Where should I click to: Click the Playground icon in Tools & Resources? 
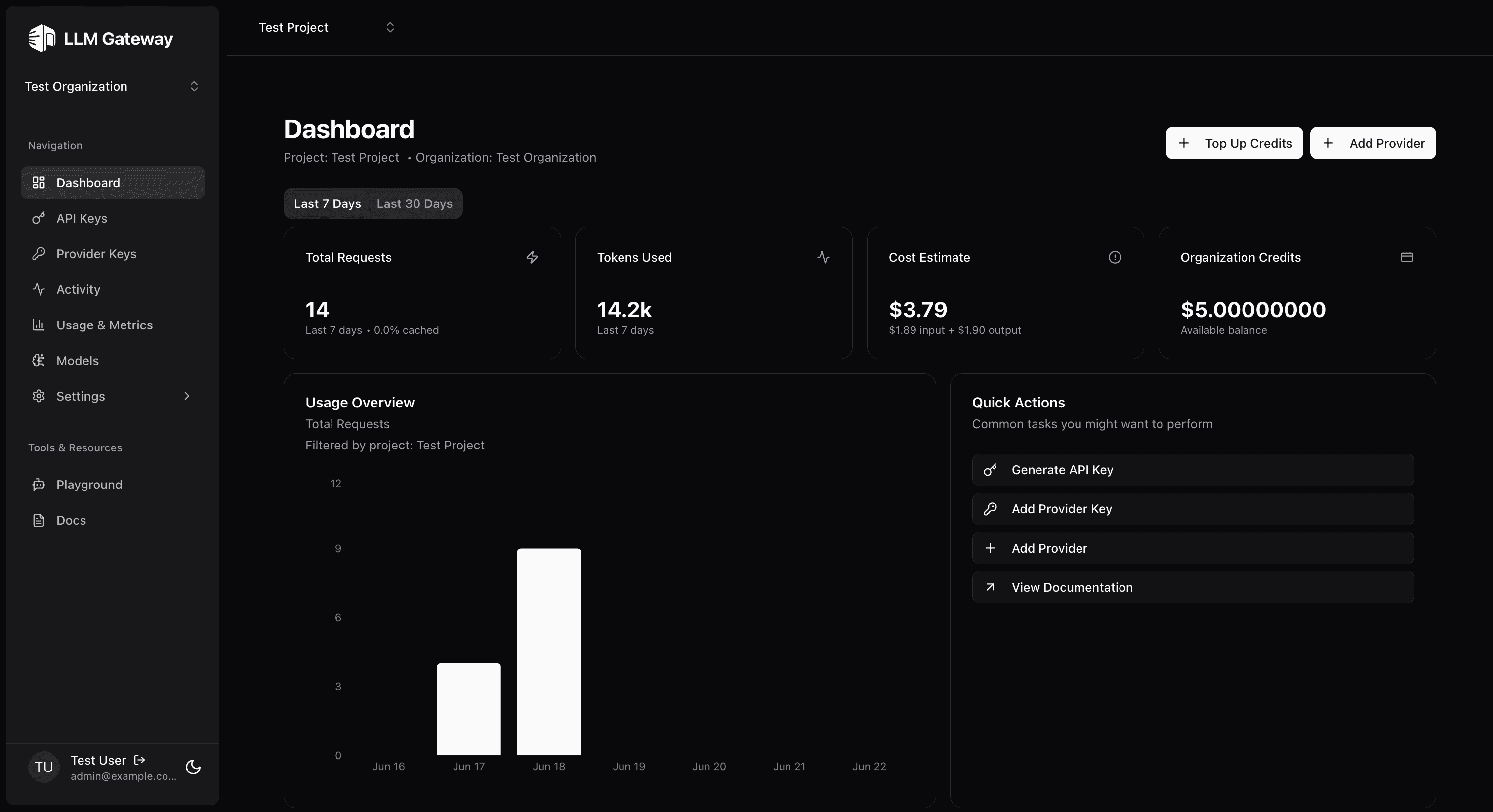click(39, 485)
